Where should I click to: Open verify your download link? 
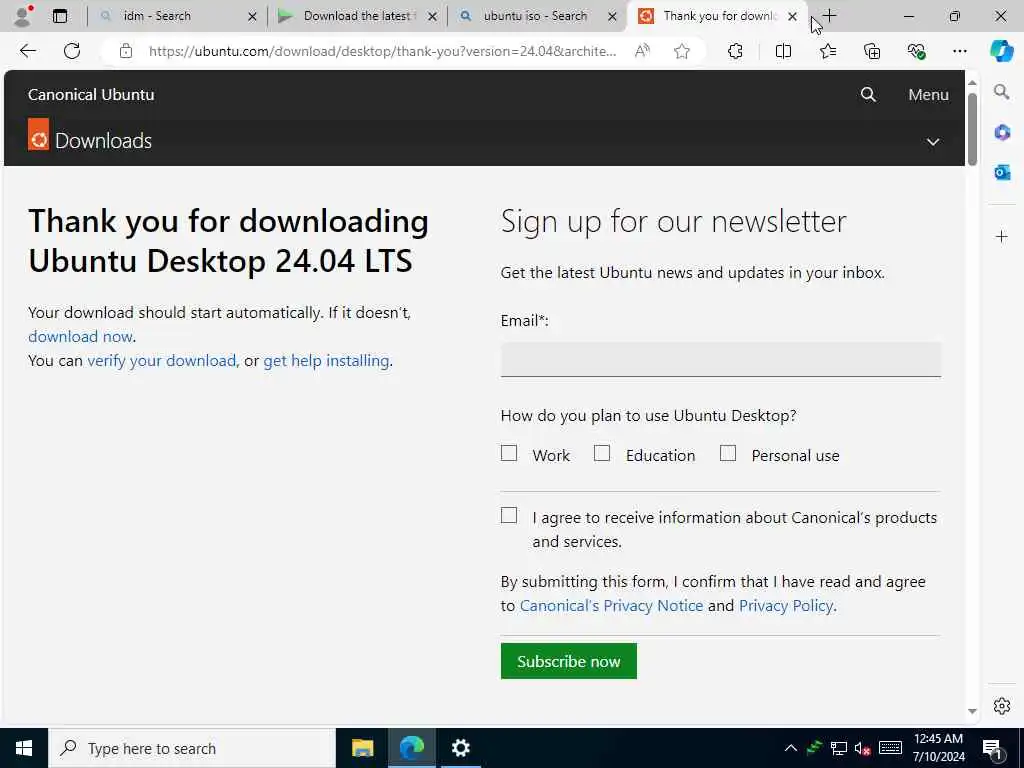point(161,360)
